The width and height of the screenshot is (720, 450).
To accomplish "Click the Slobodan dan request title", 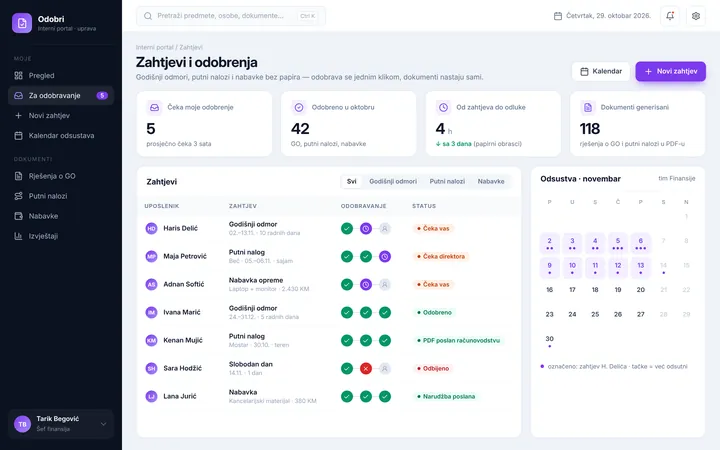I will point(251,364).
